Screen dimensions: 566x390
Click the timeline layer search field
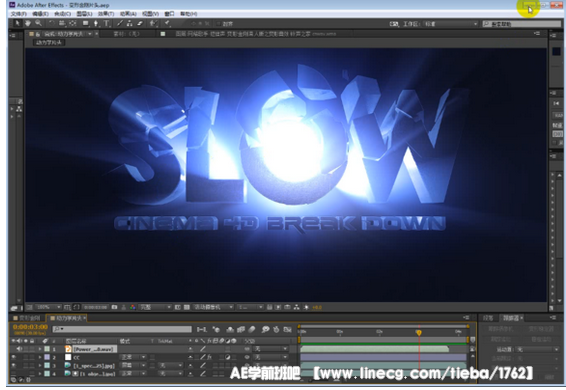click(122, 329)
